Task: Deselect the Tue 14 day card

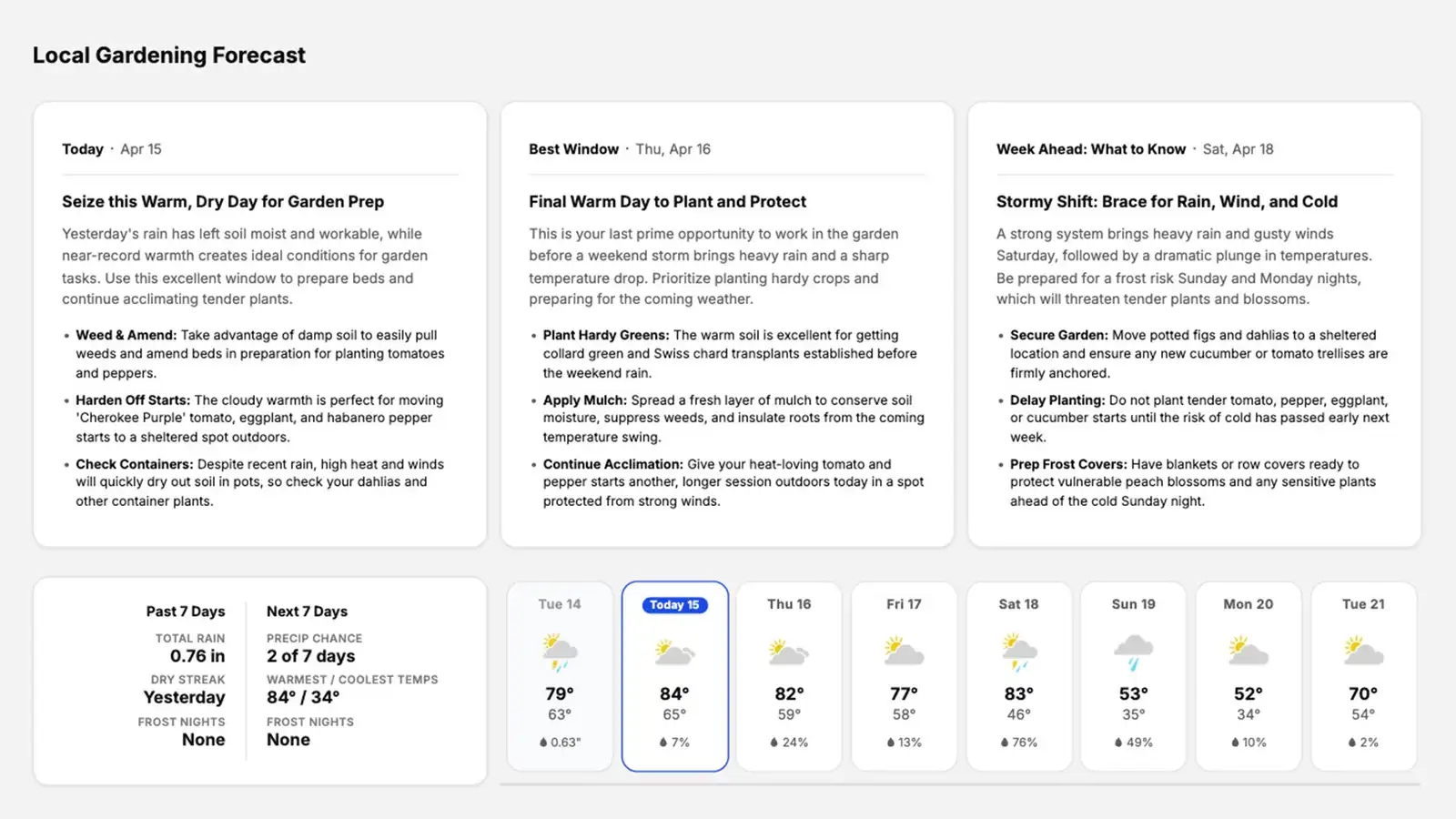Action: [559, 676]
